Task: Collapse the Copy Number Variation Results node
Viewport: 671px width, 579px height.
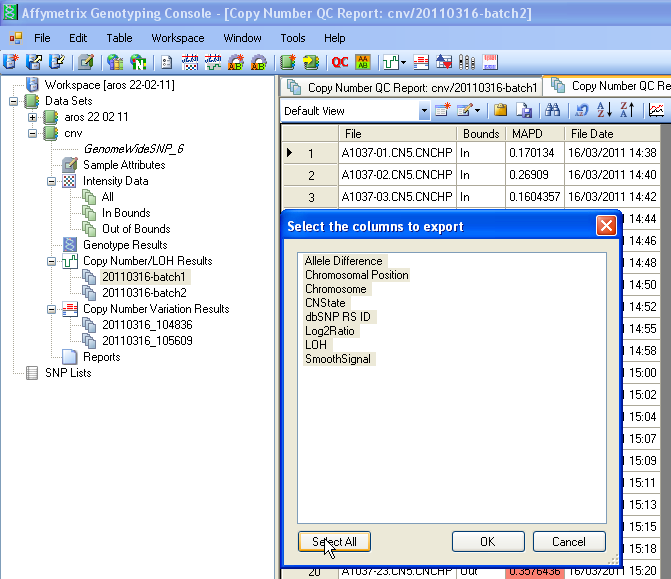Action: coord(51,309)
